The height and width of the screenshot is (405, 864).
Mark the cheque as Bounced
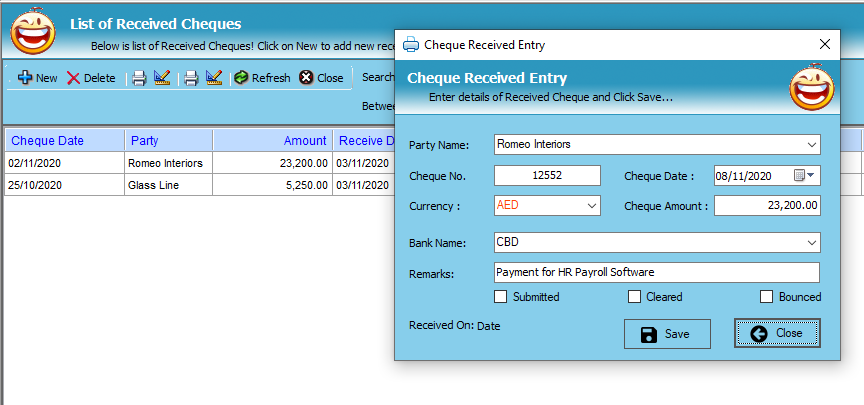(767, 297)
